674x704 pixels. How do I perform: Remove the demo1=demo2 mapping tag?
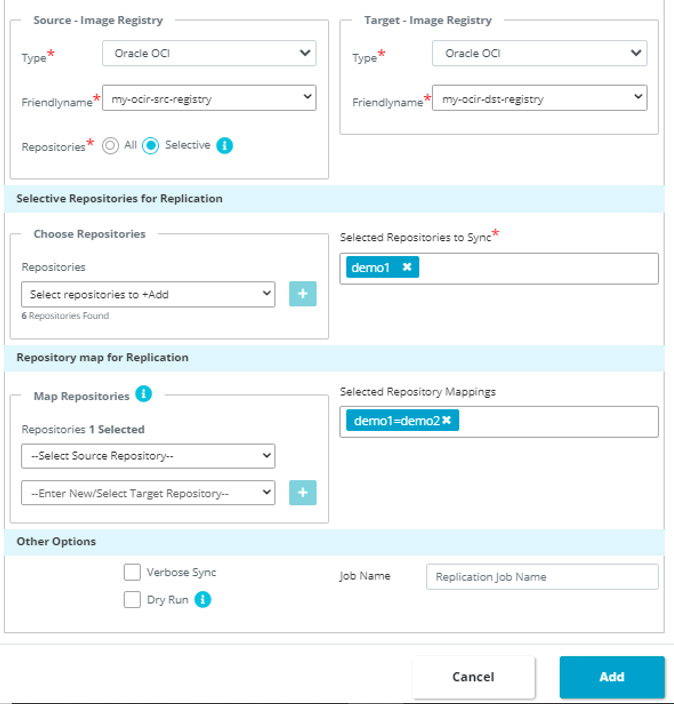point(446,421)
